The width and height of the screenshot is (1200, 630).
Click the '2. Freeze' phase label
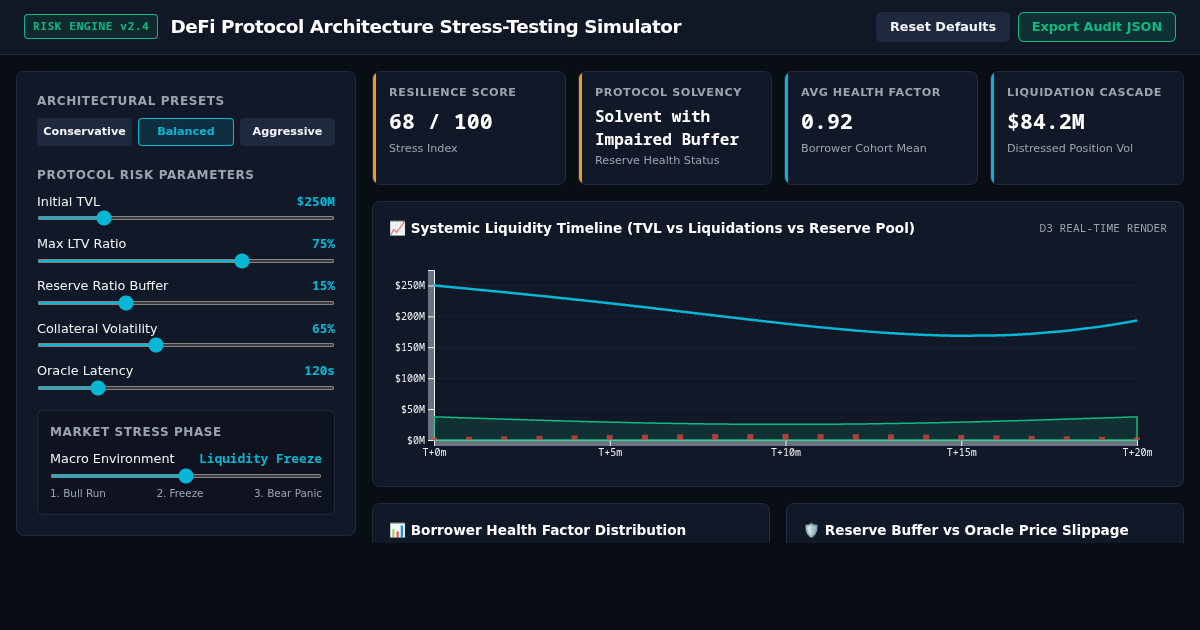(180, 494)
